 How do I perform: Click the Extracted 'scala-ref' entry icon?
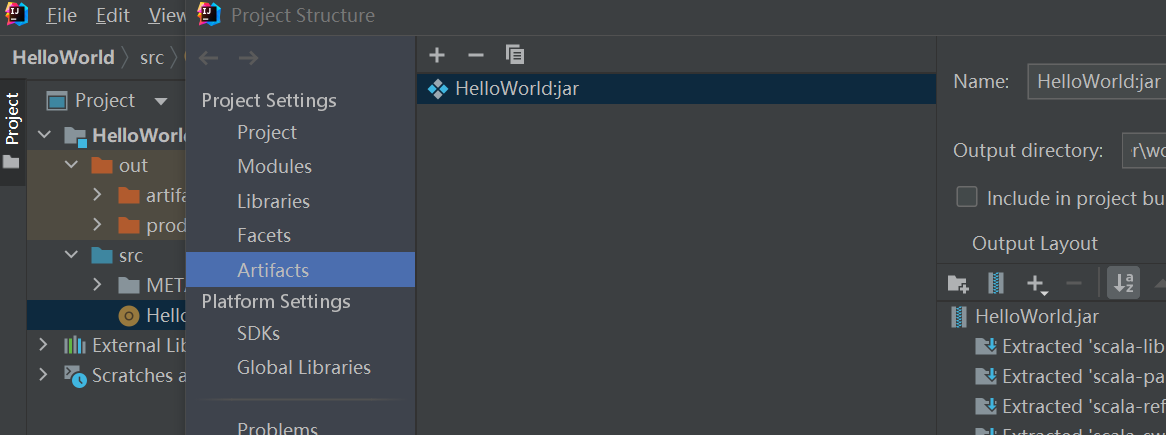[x=986, y=406]
